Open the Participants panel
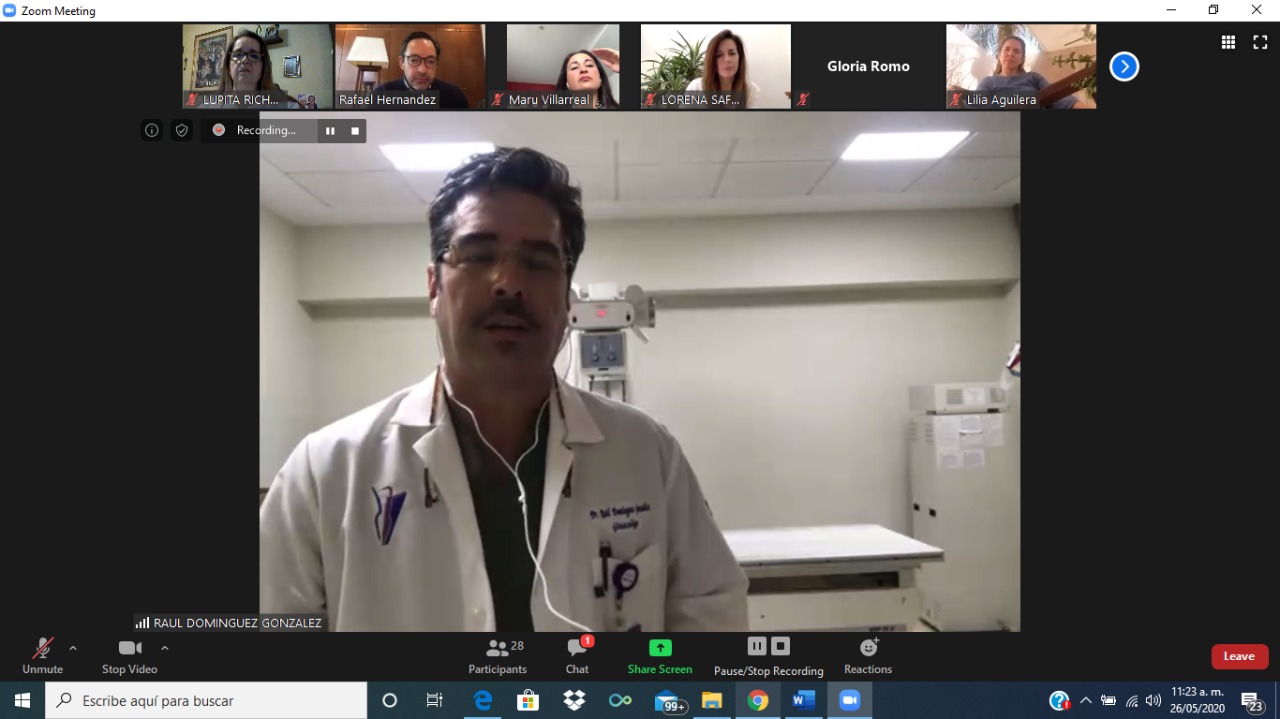The width and height of the screenshot is (1280, 719). [497, 656]
